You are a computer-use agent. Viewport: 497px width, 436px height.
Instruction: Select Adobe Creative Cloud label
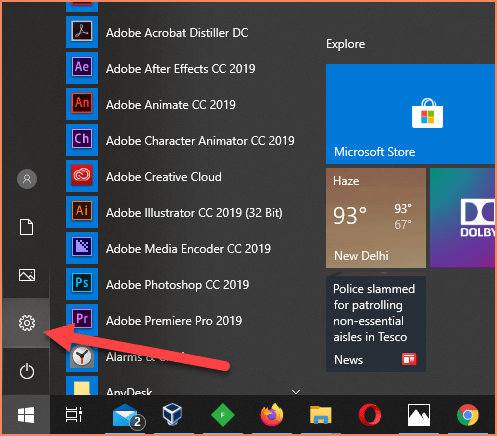(x=163, y=177)
